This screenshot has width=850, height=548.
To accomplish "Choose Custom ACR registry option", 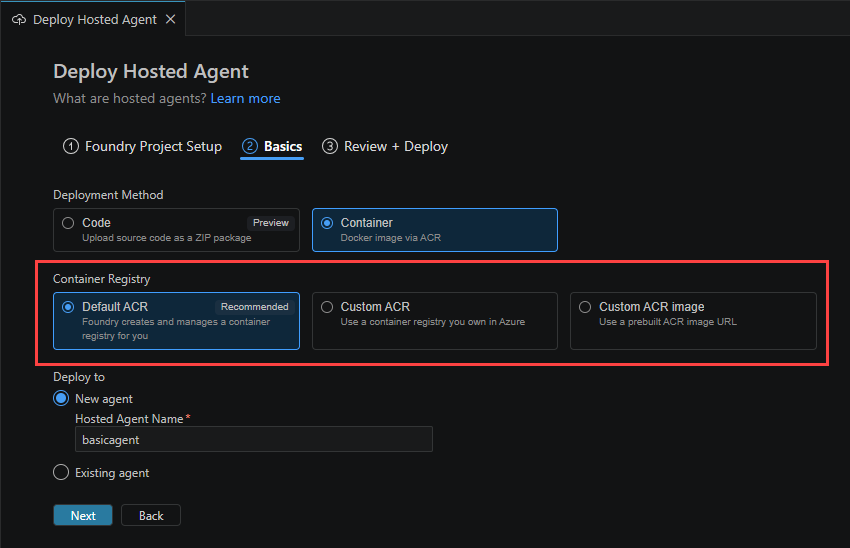I will point(435,321).
